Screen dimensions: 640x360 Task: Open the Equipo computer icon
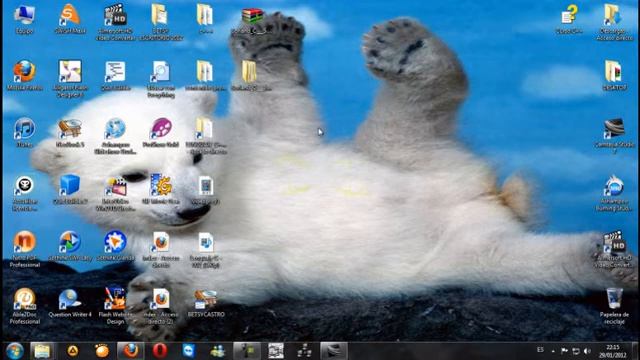point(24,15)
